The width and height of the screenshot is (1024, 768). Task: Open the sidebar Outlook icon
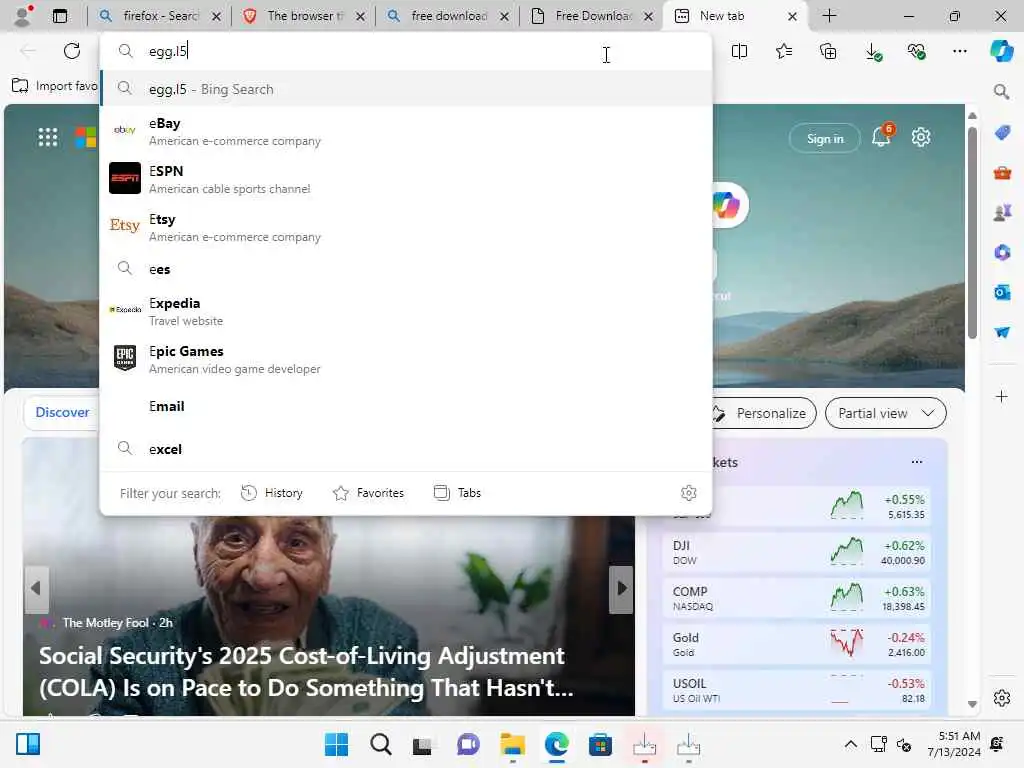pos(1002,292)
